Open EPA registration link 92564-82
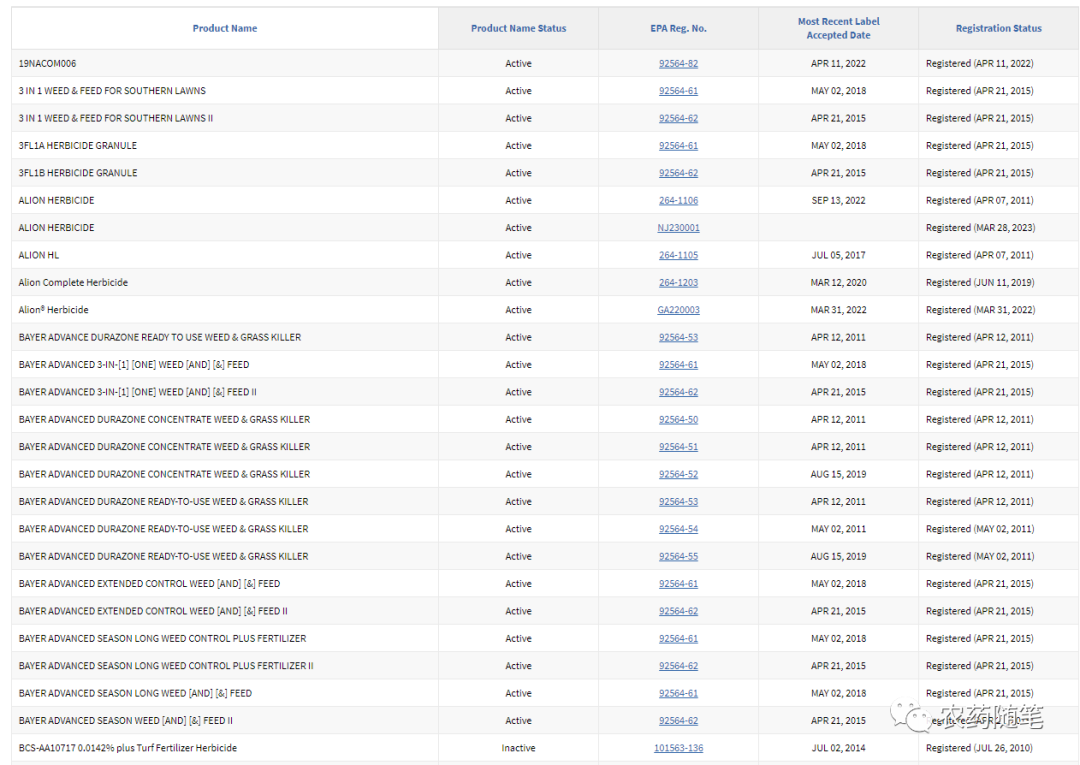 click(678, 63)
